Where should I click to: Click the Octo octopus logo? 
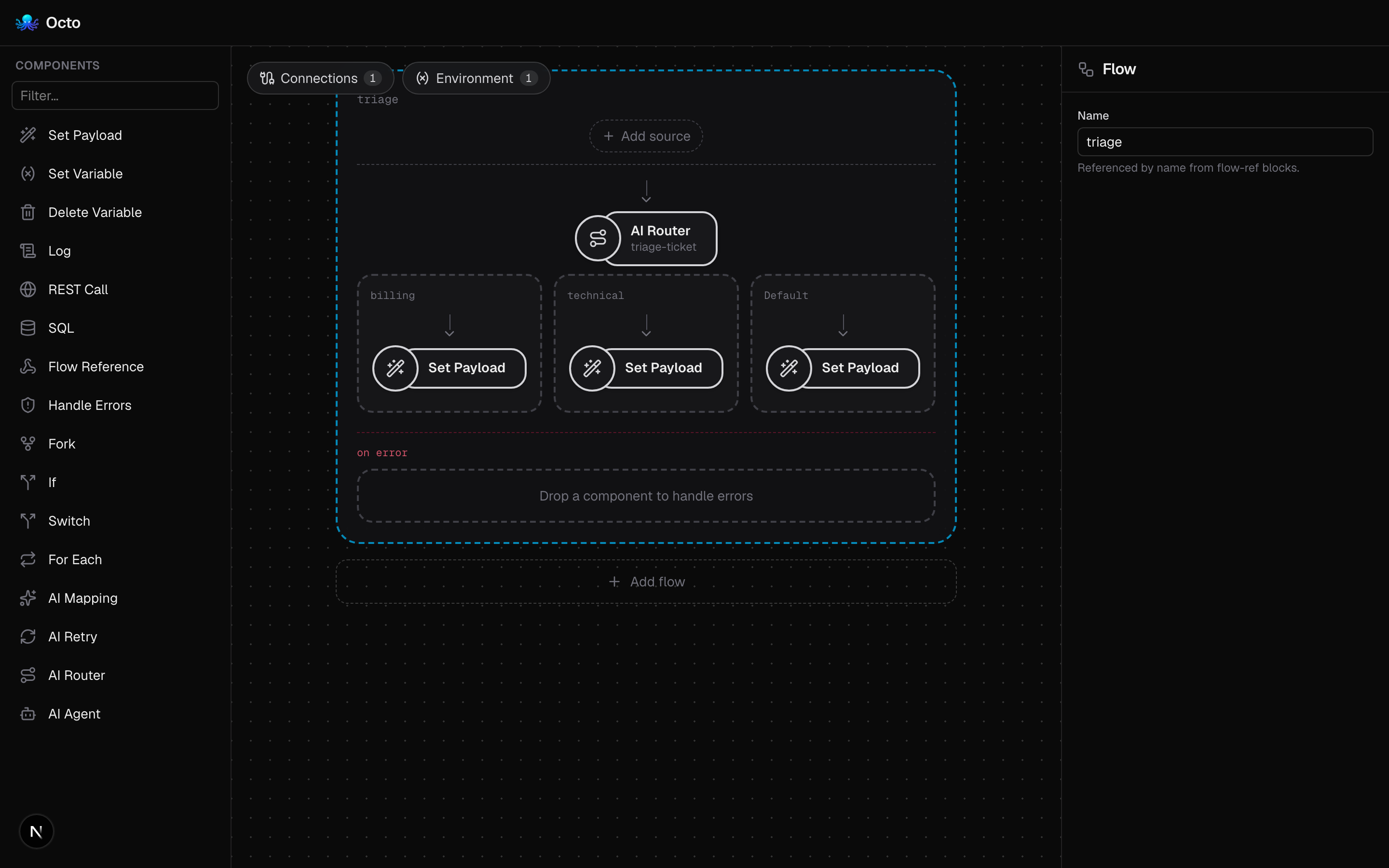(x=27, y=22)
